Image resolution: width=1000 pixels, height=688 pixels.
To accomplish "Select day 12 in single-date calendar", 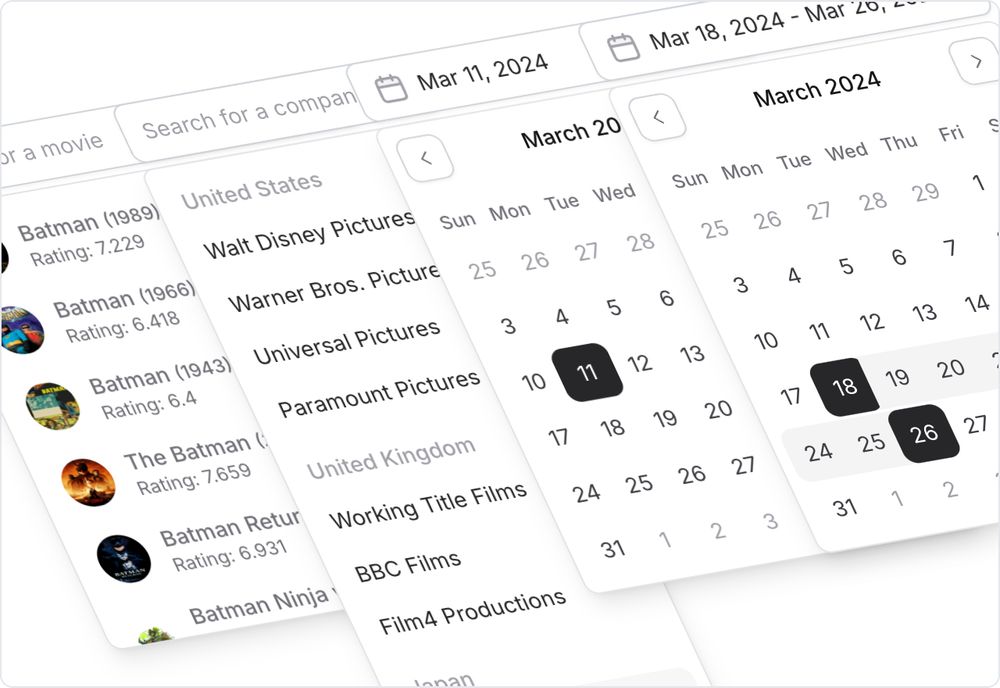I will [640, 363].
